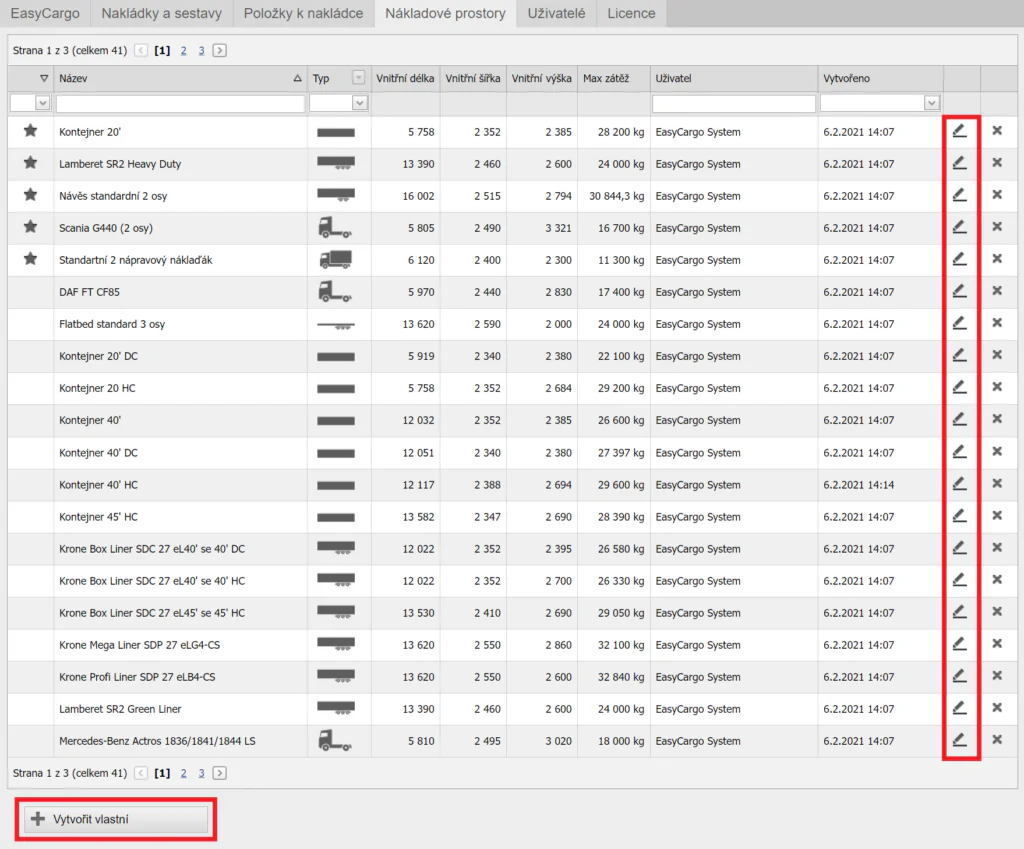Screen dimensions: 1024x849
Task: Delete Krone Profi Liner SDP 27 eLB4-CS
Action: tap(997, 675)
